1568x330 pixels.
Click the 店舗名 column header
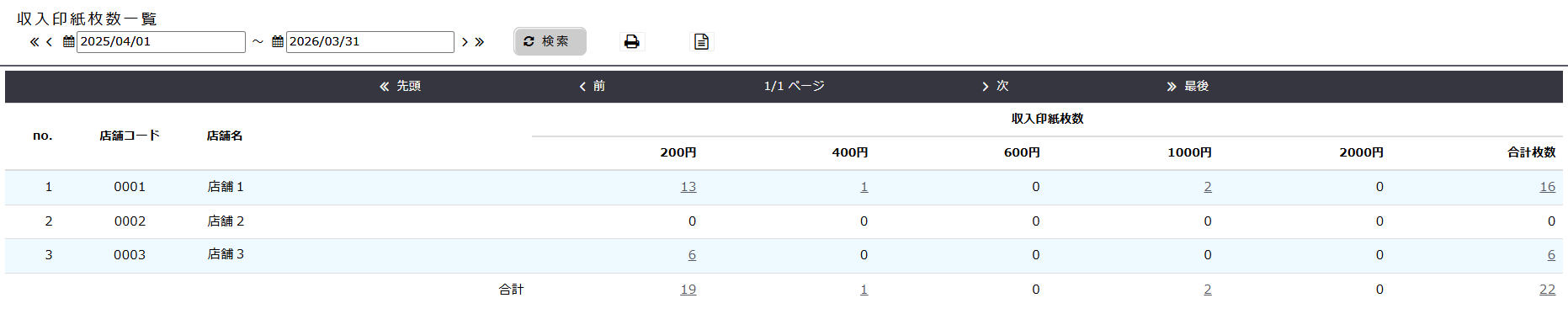tap(225, 136)
